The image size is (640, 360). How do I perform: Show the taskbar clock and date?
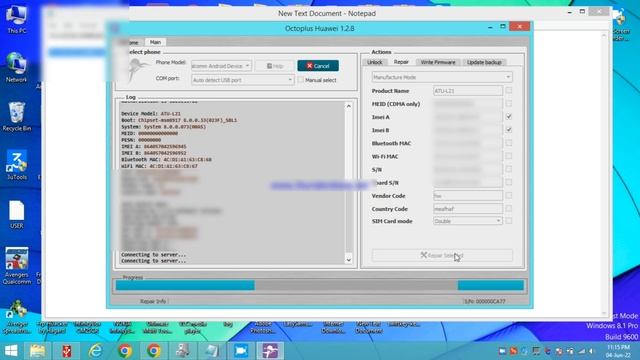click(618, 351)
